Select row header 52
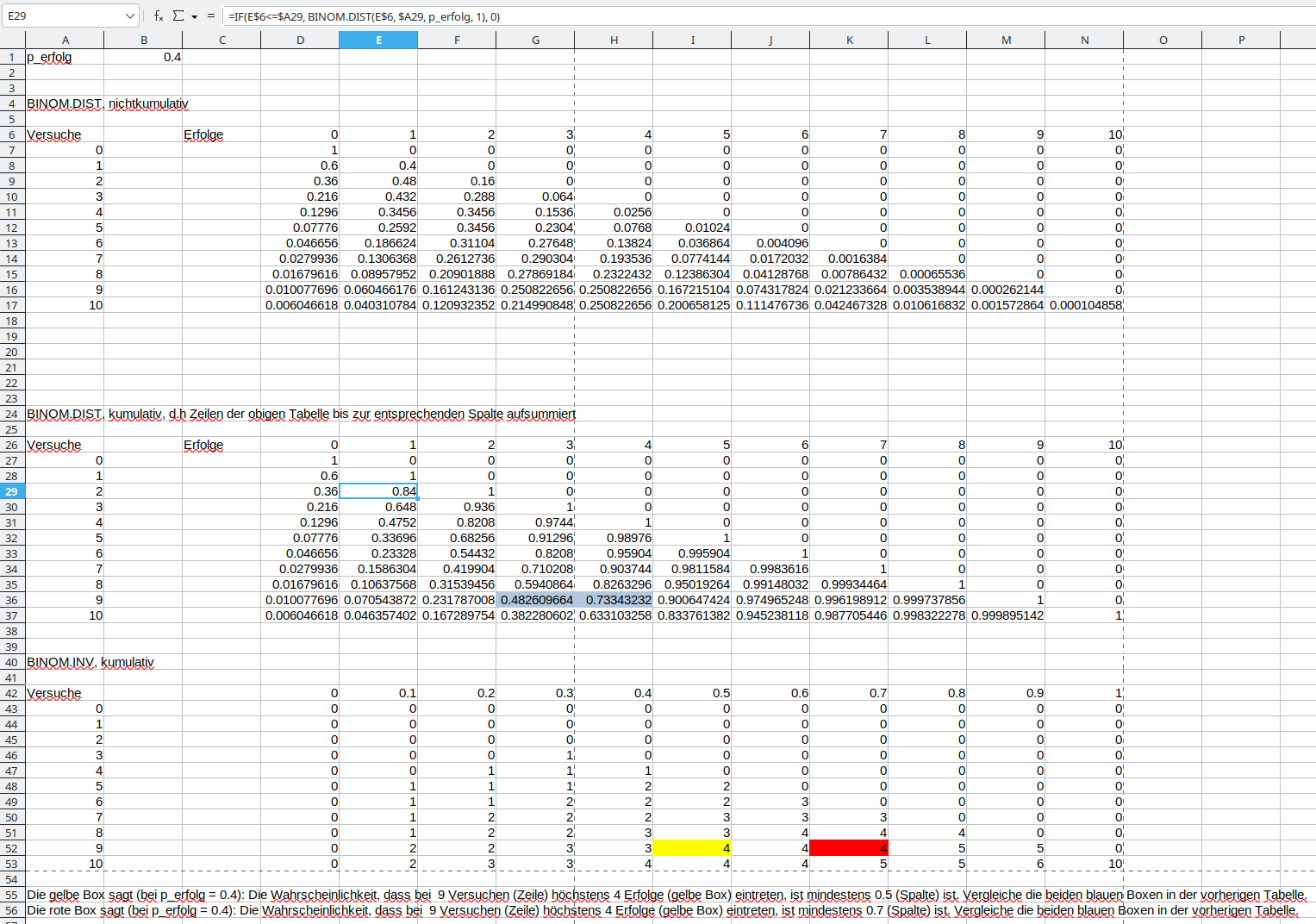Image resolution: width=1316 pixels, height=924 pixels. [12, 848]
